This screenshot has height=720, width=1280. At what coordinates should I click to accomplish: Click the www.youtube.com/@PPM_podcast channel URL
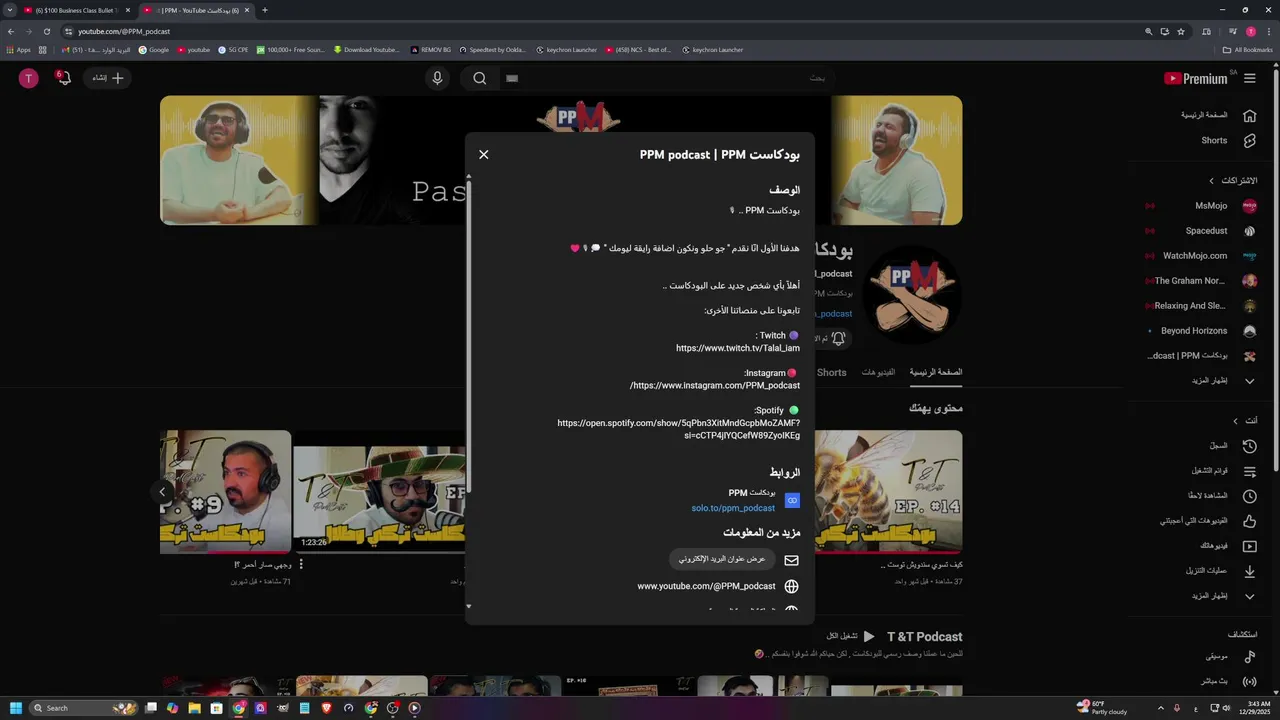point(706,586)
